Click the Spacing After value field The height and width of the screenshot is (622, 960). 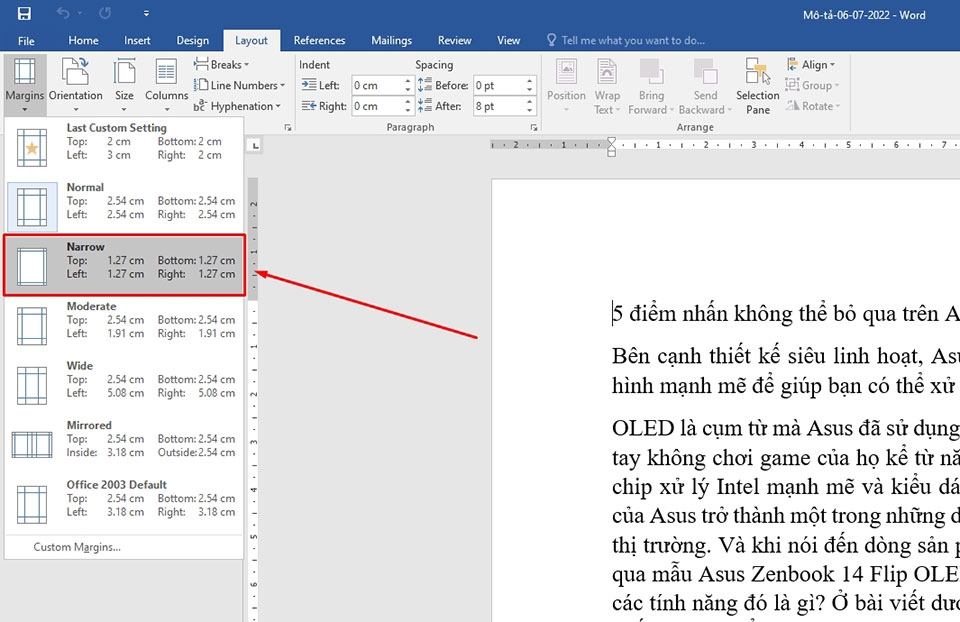[500, 106]
